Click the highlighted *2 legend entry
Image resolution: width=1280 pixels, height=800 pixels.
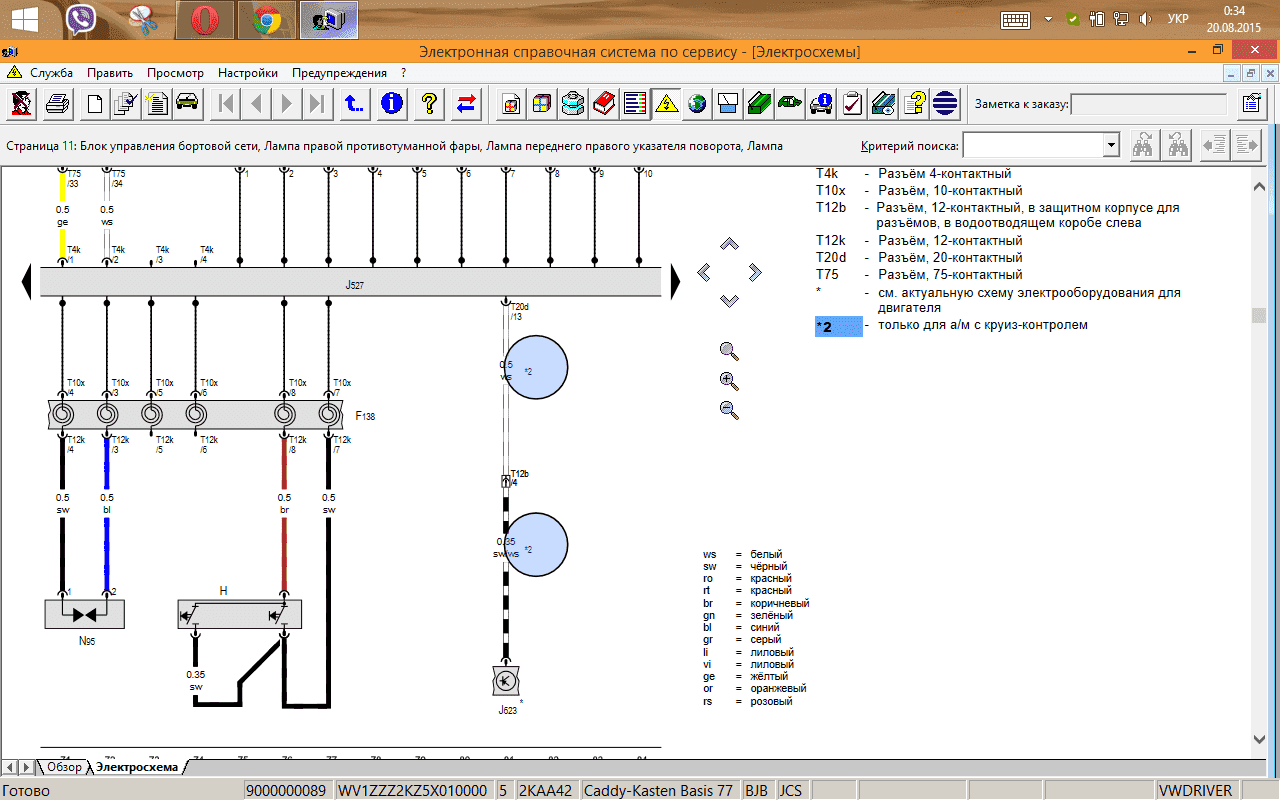(838, 326)
